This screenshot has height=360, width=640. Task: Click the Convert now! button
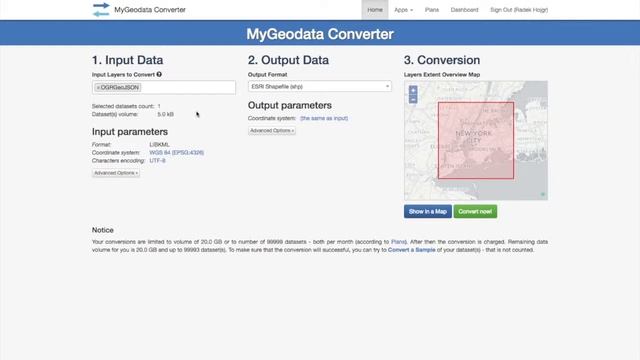pos(475,211)
